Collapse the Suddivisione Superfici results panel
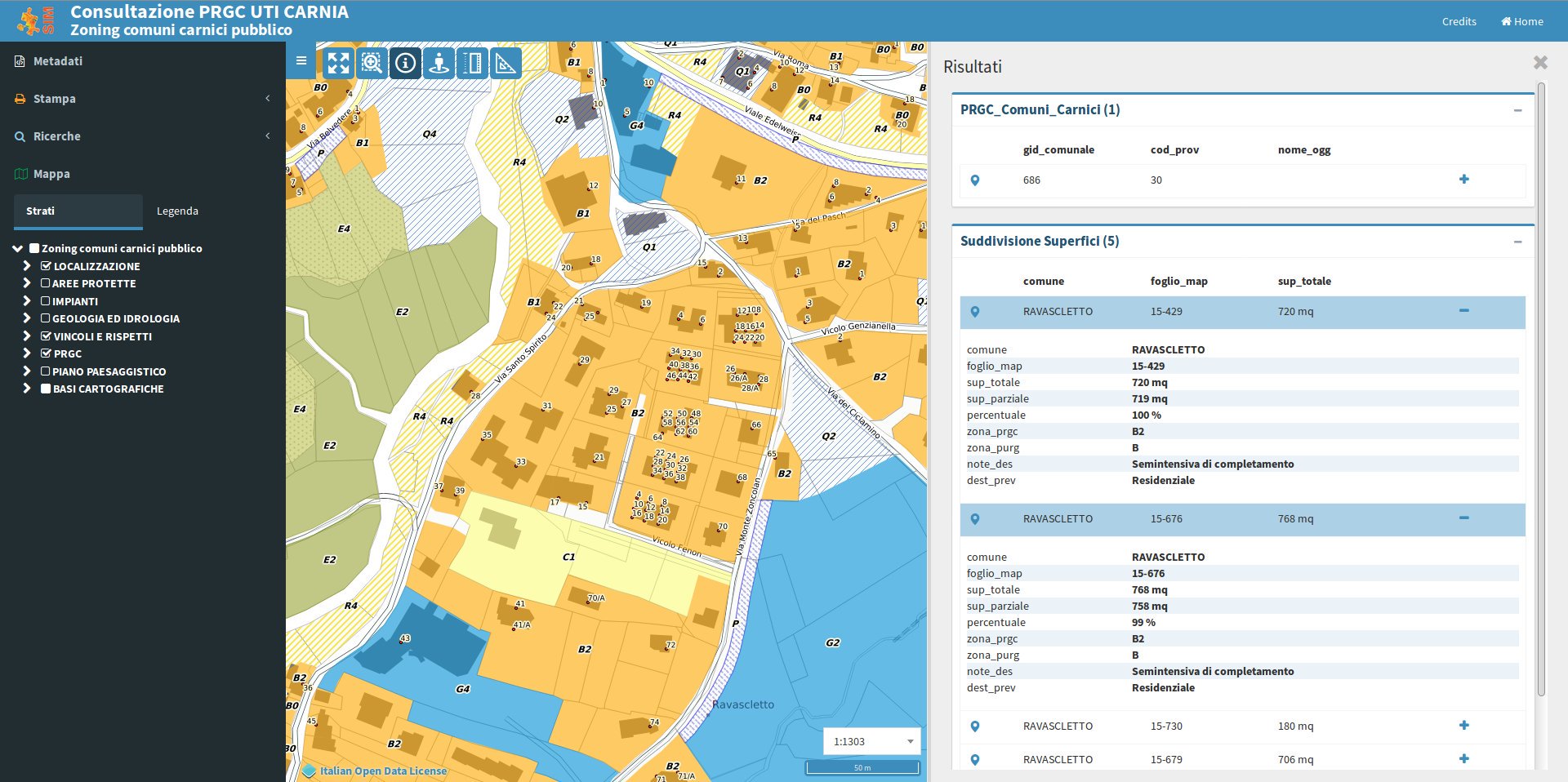The height and width of the screenshot is (782, 1568). pos(1518,242)
